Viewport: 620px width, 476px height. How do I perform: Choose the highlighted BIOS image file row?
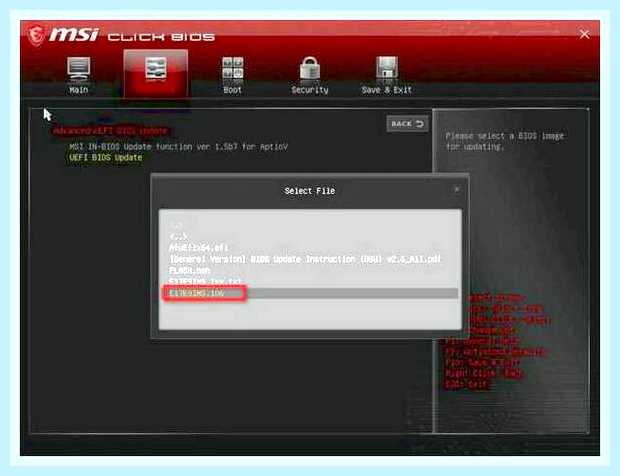tap(309, 293)
